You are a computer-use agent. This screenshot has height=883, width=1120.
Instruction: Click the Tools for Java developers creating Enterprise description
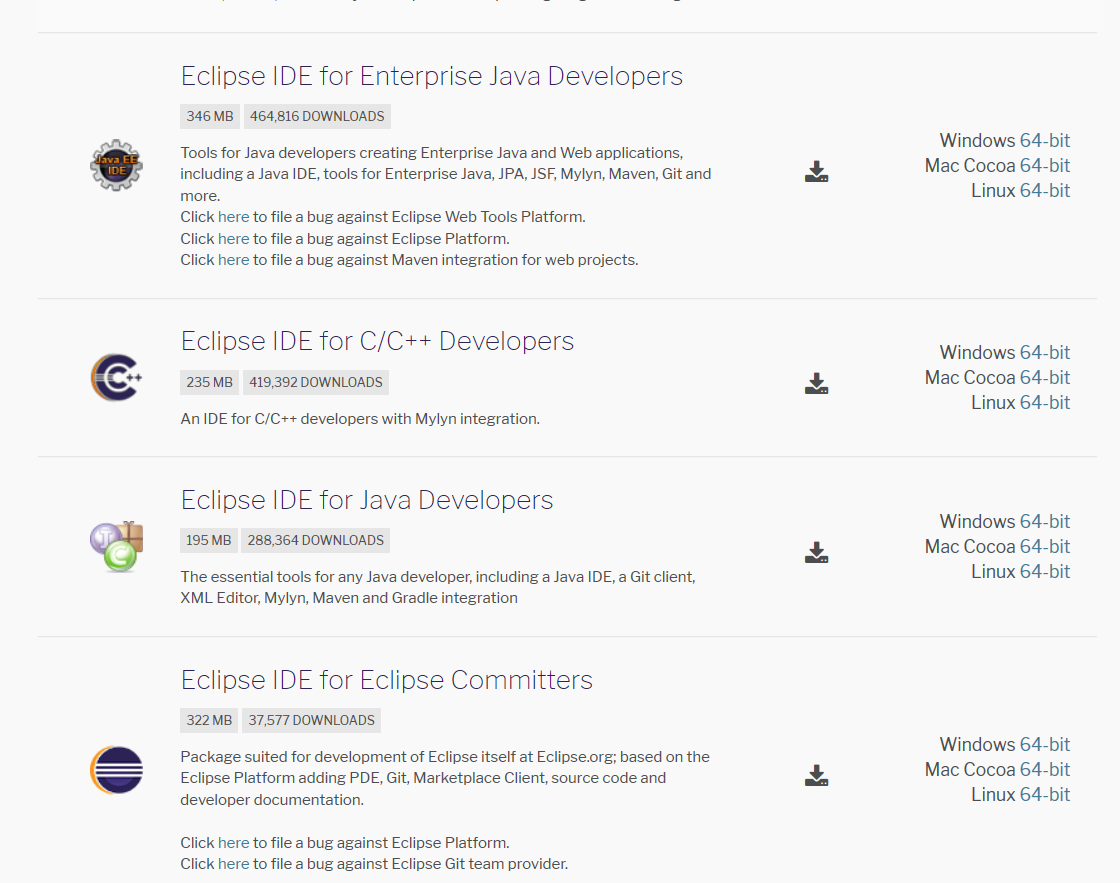point(446,174)
